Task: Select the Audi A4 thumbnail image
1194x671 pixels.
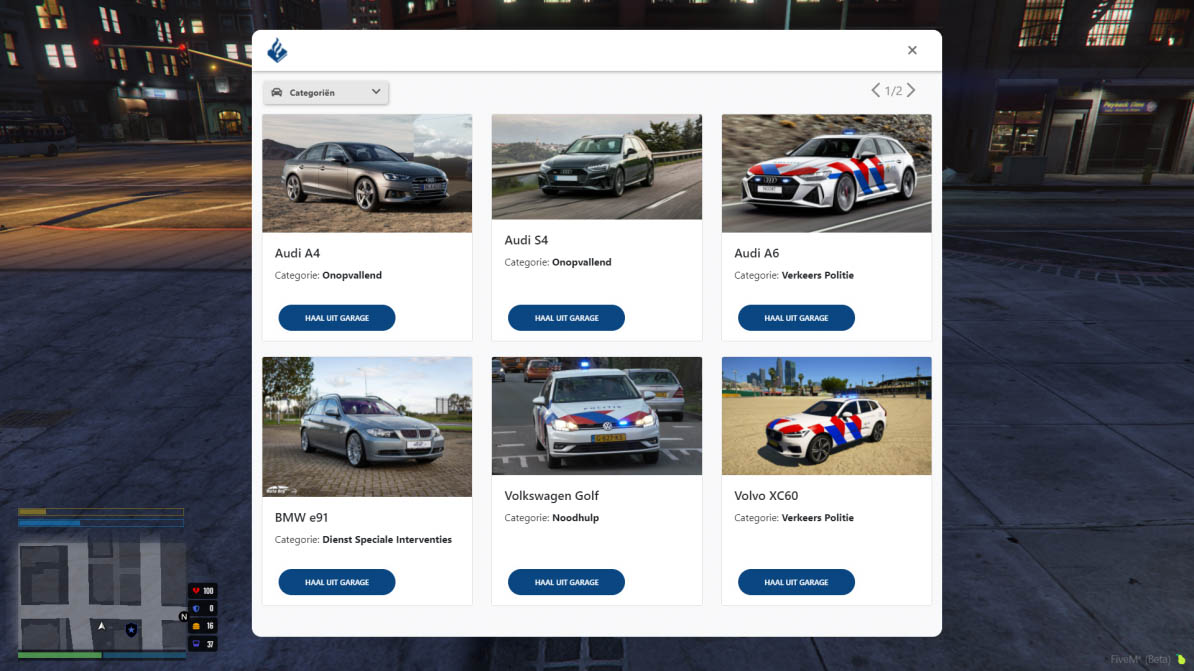Action: (367, 173)
